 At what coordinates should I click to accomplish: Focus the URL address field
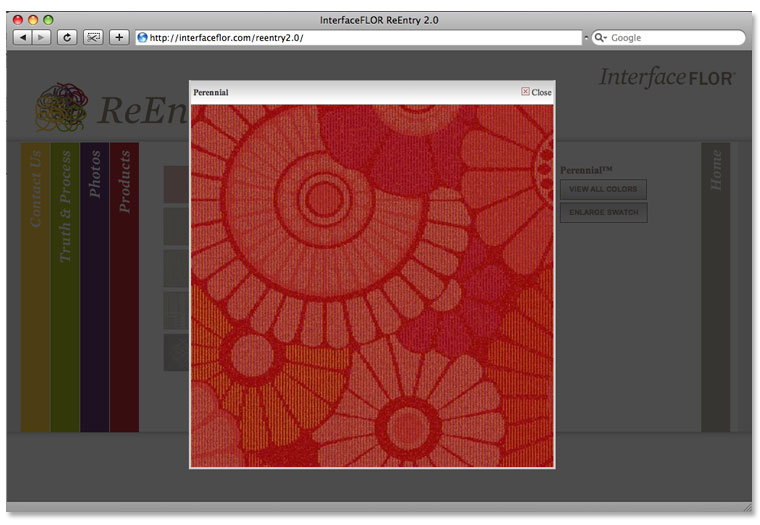359,37
